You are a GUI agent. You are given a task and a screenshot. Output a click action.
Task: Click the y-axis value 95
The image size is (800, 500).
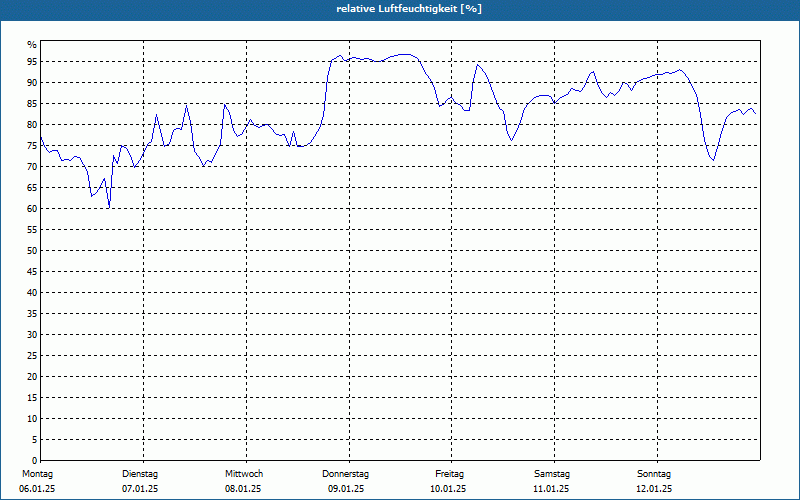click(x=32, y=62)
